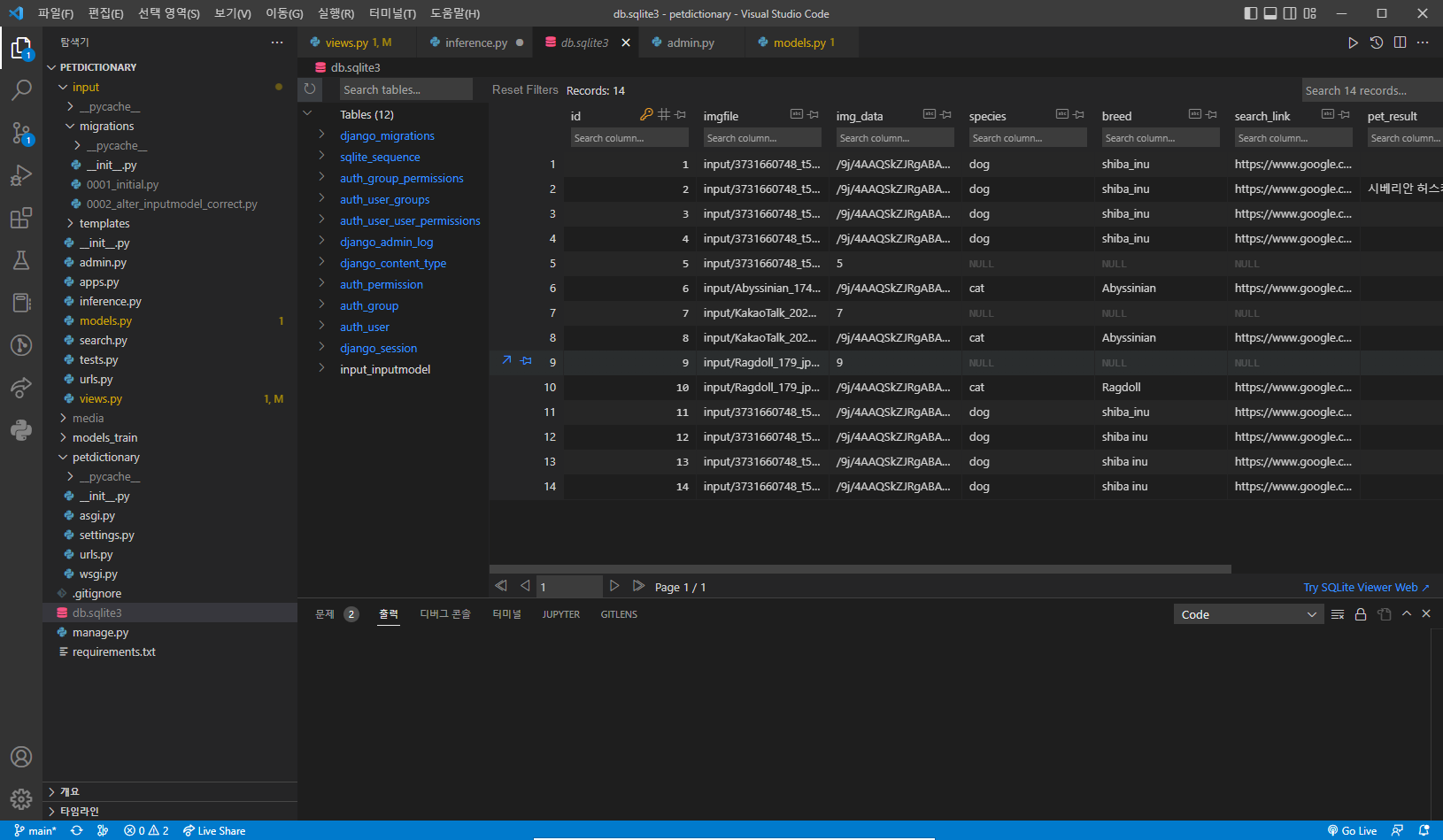Refresh the SQLite tables list

tap(310, 89)
